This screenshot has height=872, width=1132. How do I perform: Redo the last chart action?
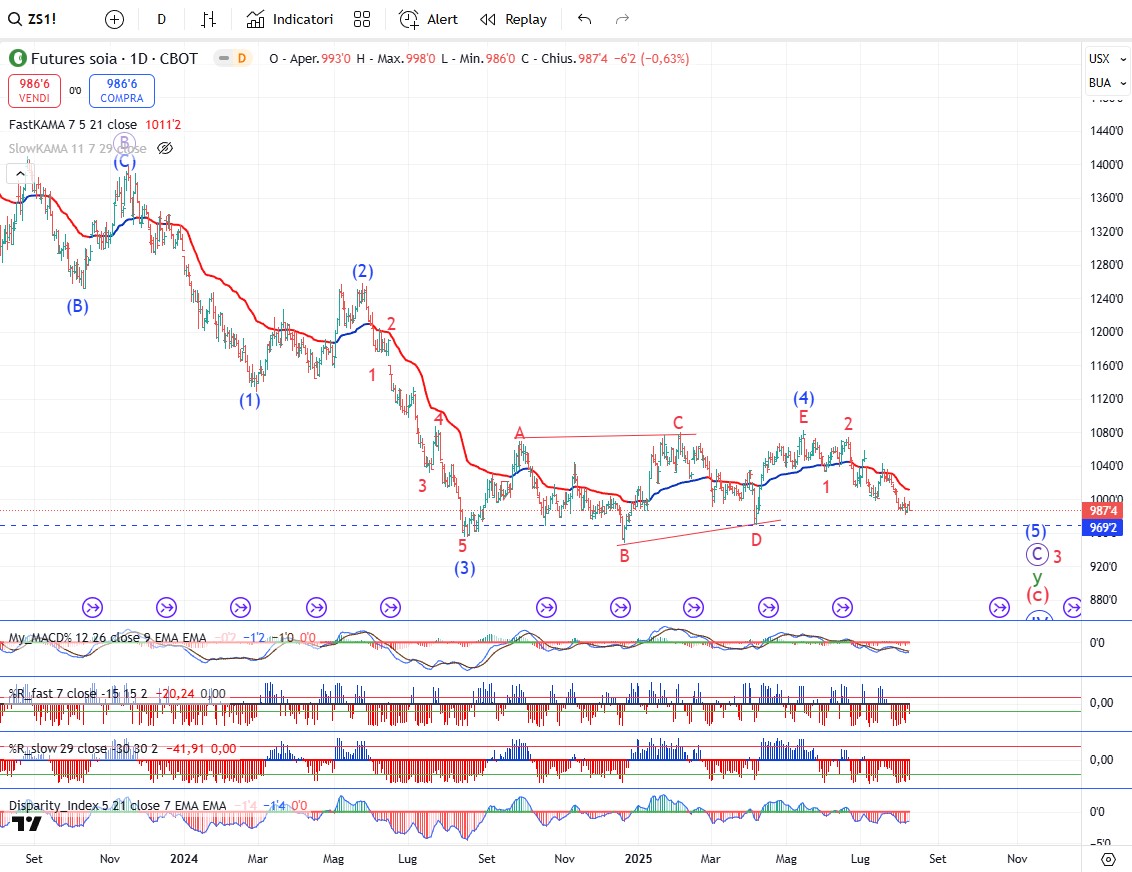[x=622, y=19]
